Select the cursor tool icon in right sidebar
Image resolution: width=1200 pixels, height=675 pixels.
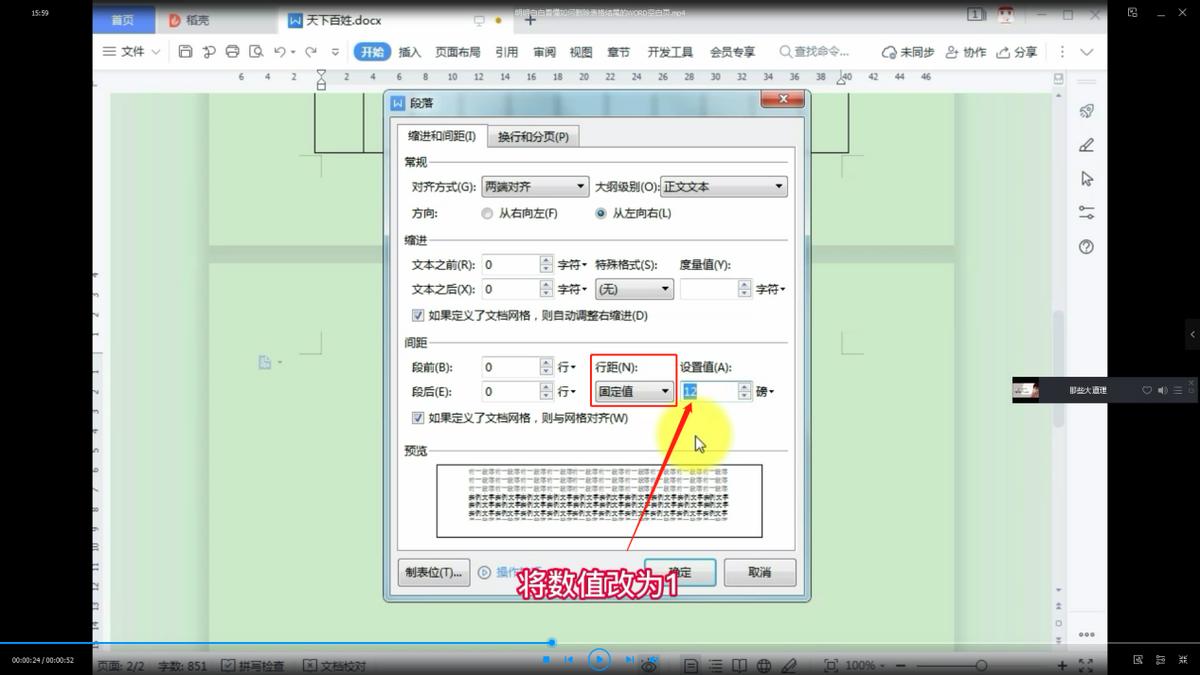point(1086,179)
